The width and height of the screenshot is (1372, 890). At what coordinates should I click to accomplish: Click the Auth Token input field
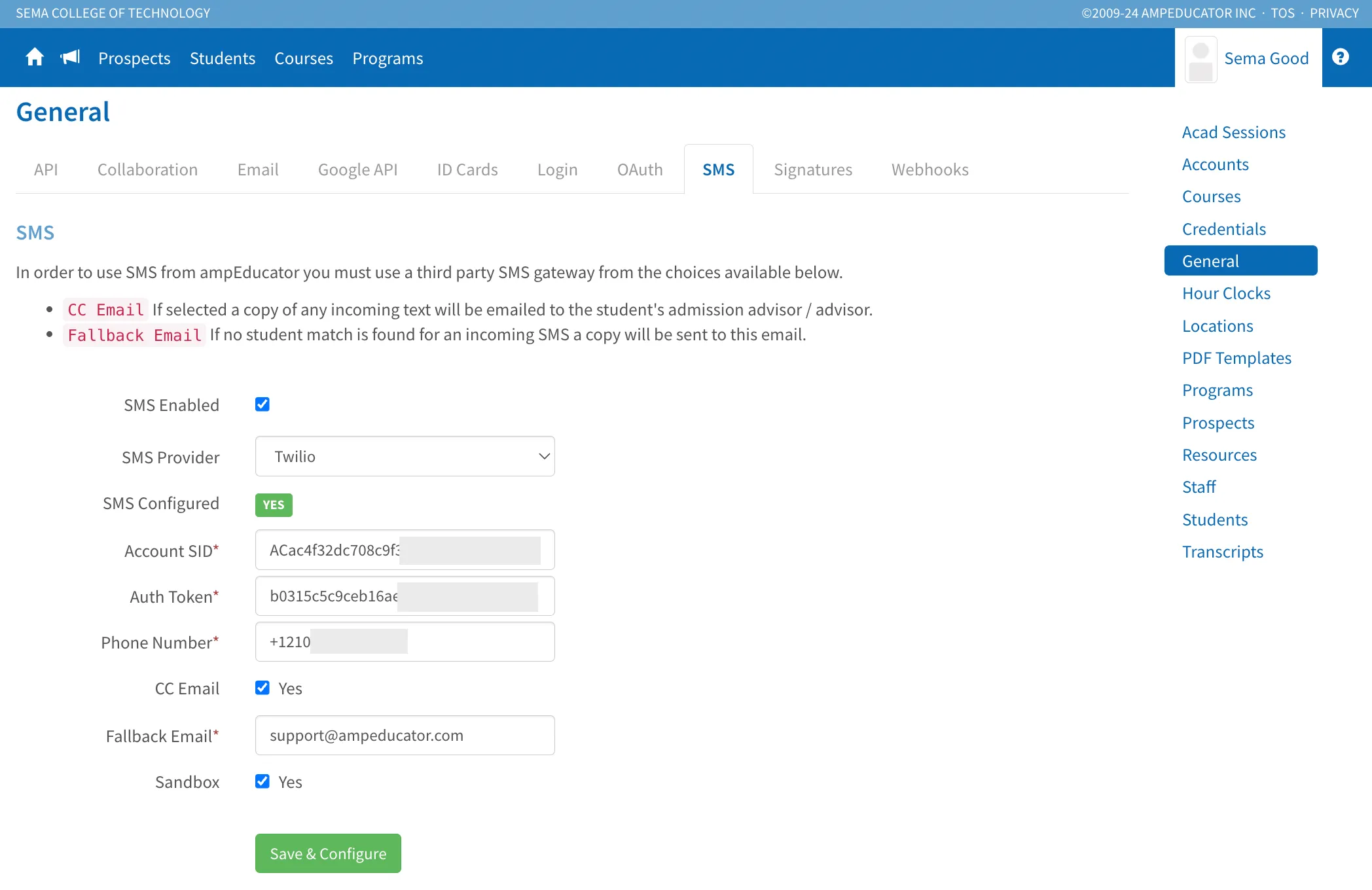[405, 596]
